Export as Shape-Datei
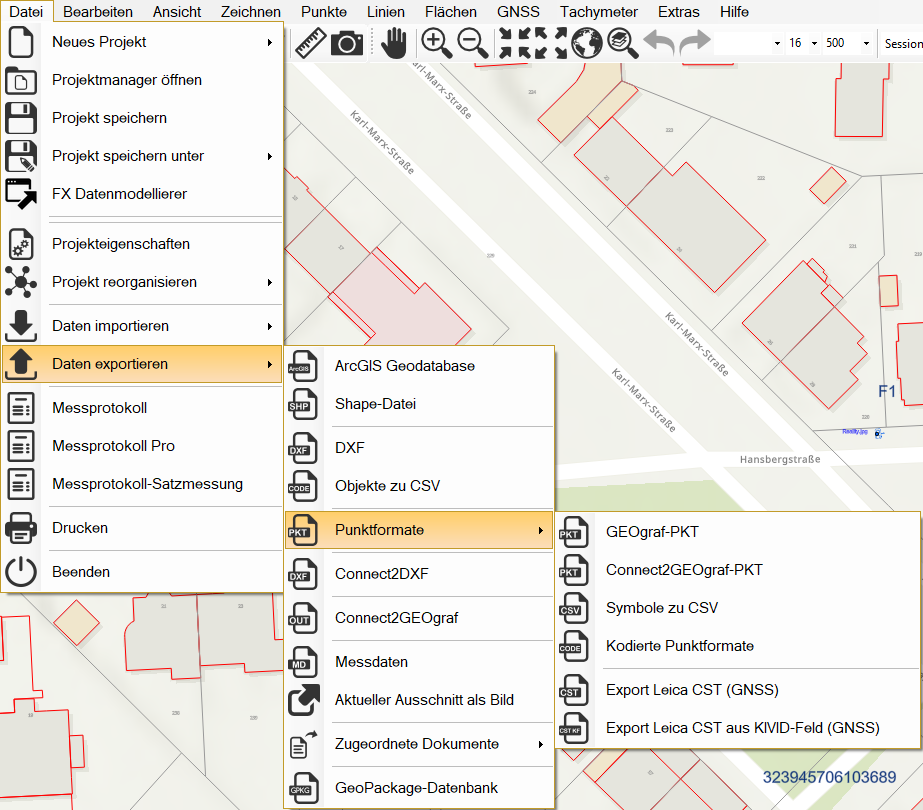 click(x=375, y=404)
